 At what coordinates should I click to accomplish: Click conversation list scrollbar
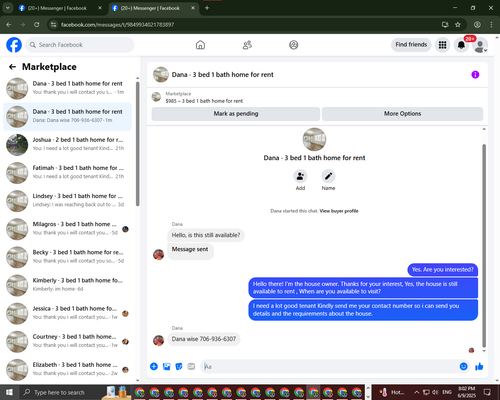click(138, 145)
